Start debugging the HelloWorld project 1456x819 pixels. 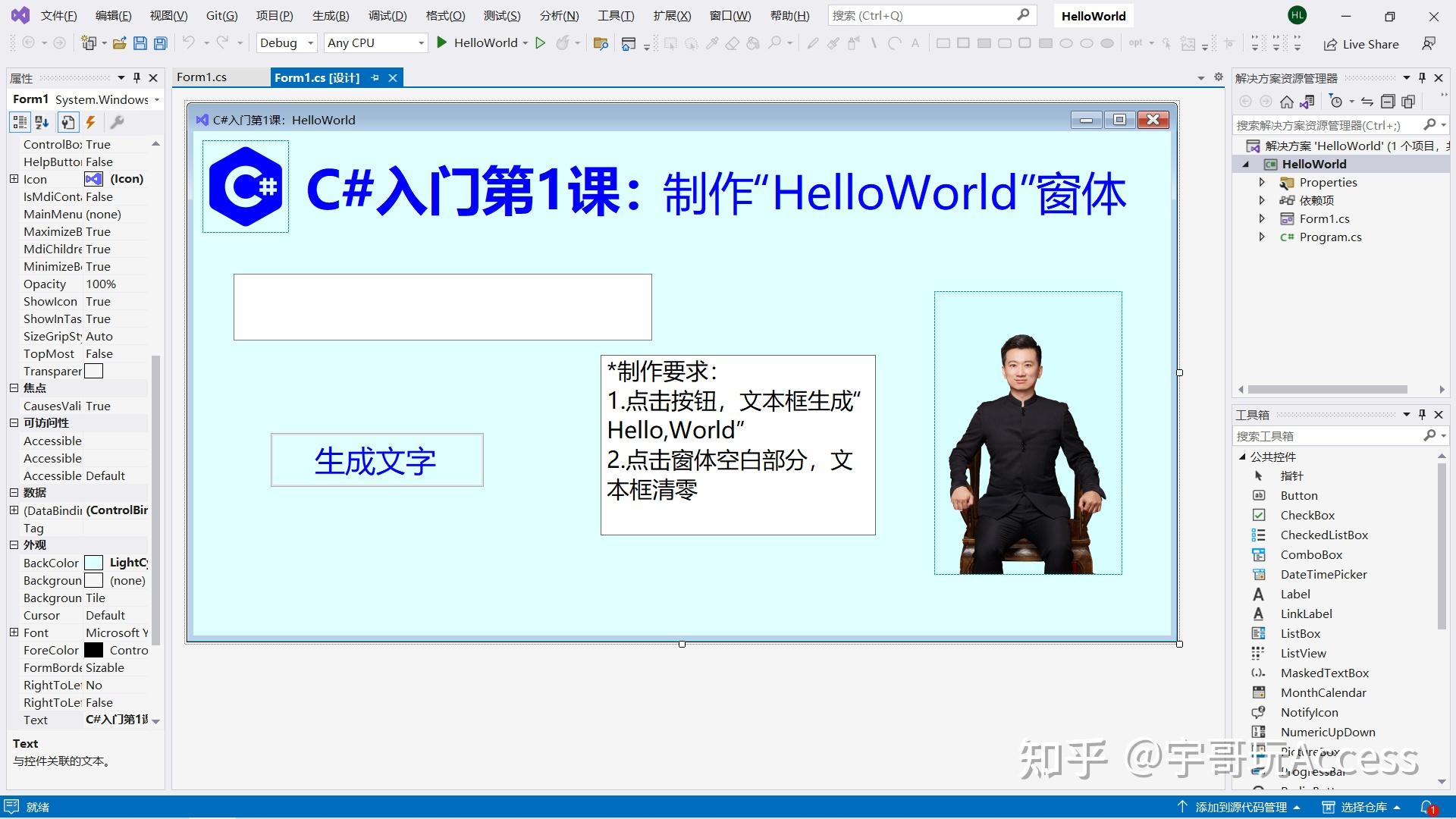[442, 43]
